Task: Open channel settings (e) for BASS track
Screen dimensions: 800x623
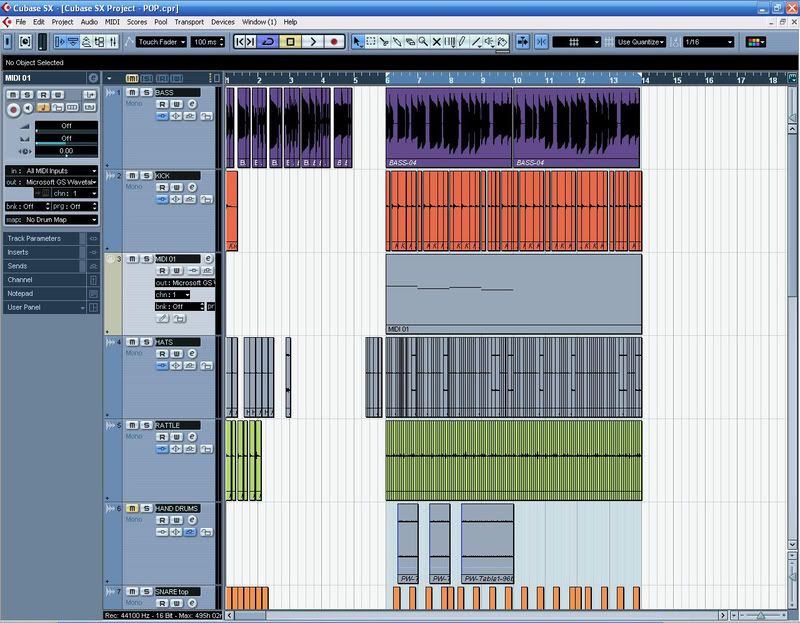Action: coord(192,104)
